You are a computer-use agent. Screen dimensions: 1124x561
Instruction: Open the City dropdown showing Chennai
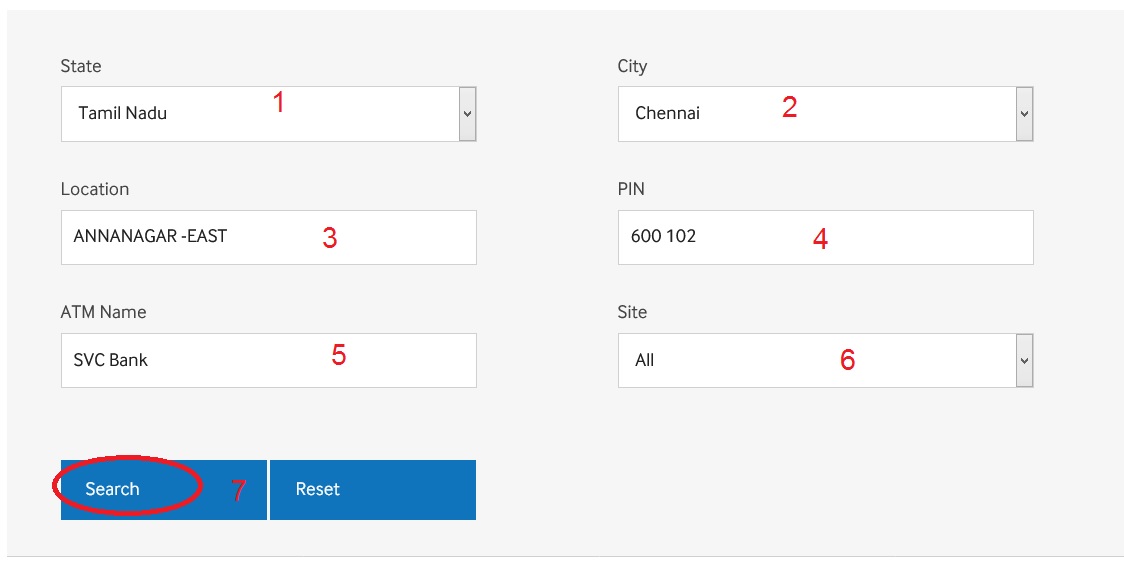click(825, 114)
